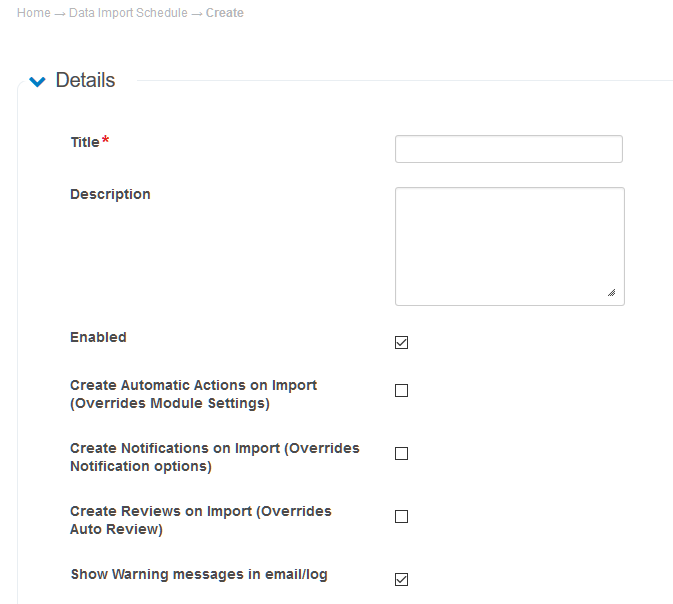Collapse the Details section chevron

(38, 82)
